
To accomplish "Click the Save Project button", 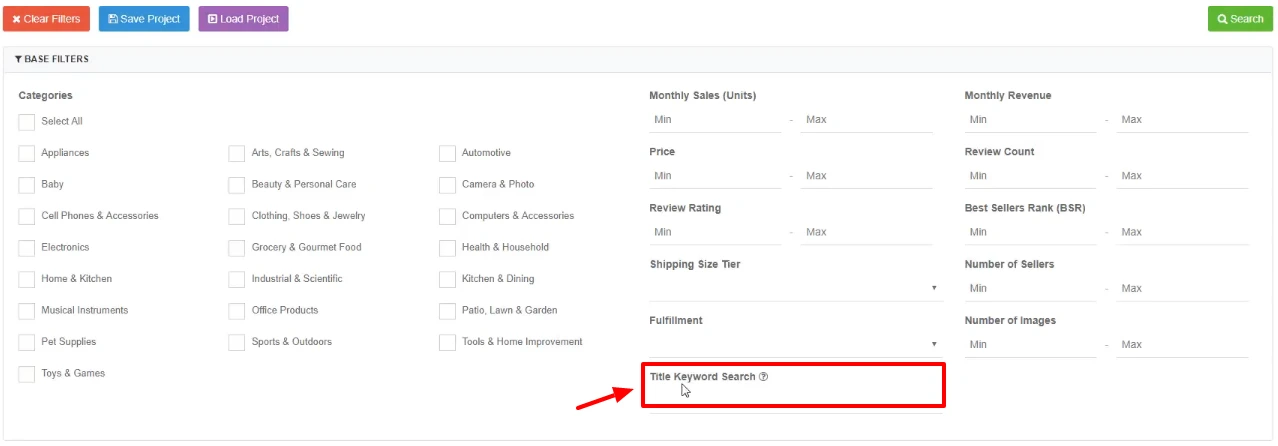I will (144, 19).
